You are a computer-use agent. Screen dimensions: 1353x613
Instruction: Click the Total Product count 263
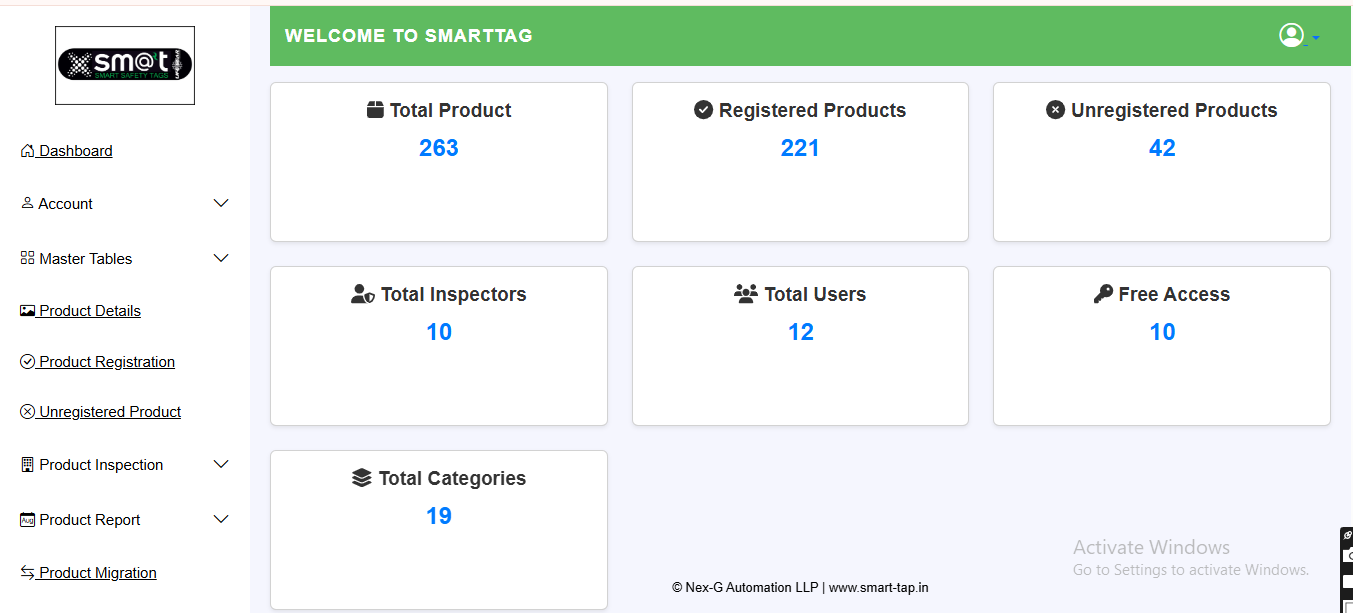coord(439,148)
